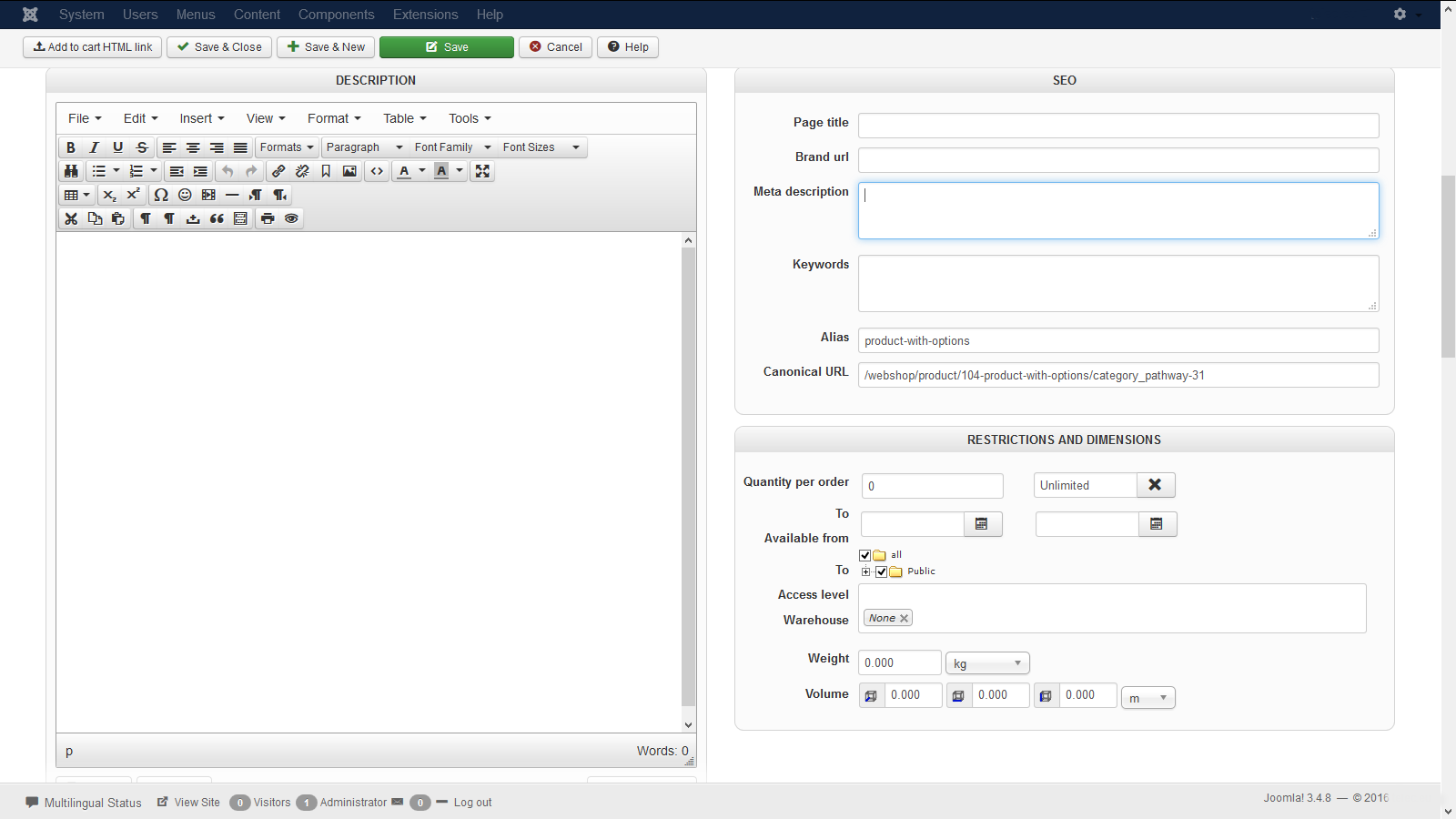Increase indent in the description editor
Viewport: 1456px width, 819px height.
click(x=200, y=171)
